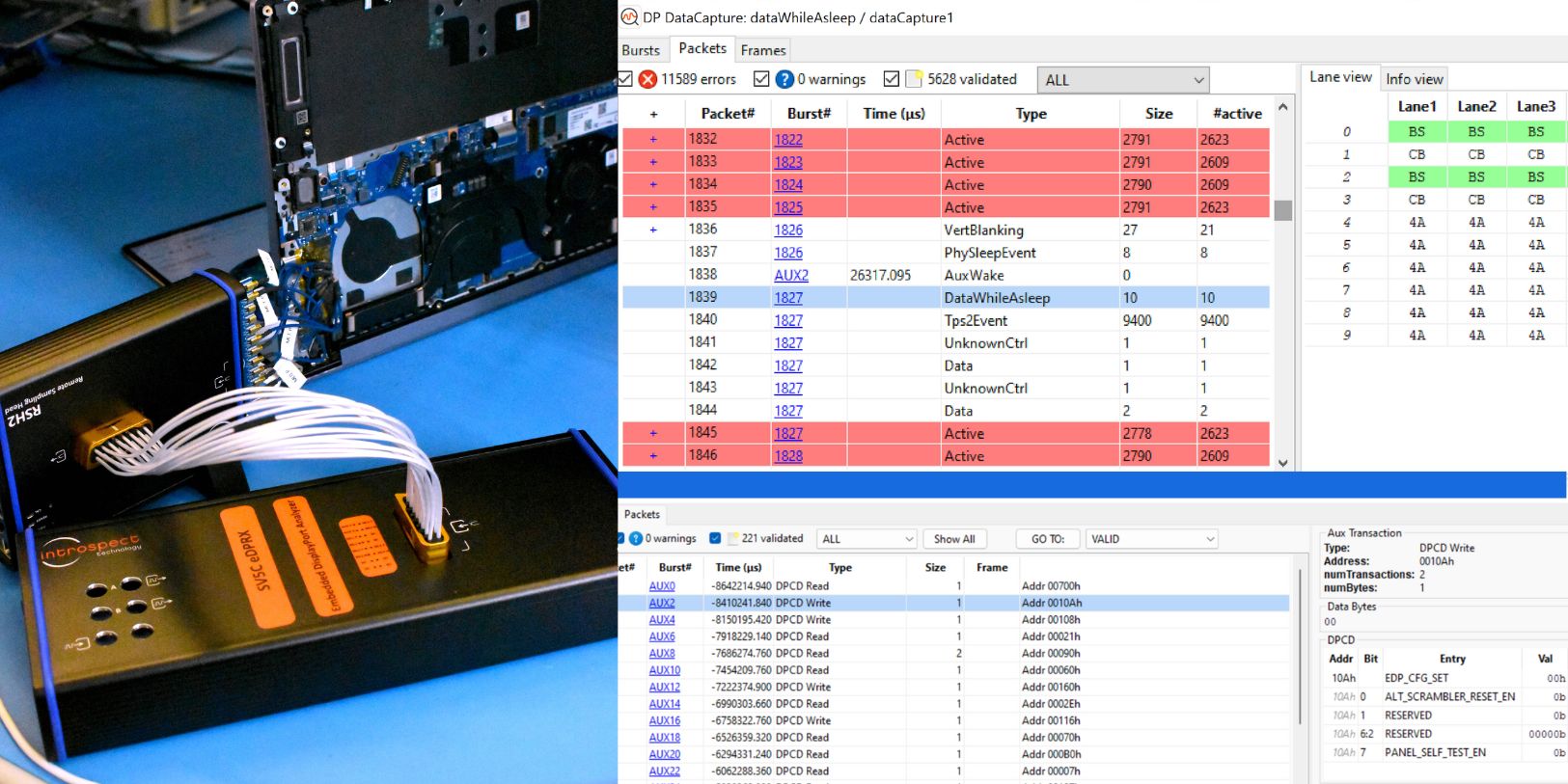Select the AuxWake packet row

(946, 275)
